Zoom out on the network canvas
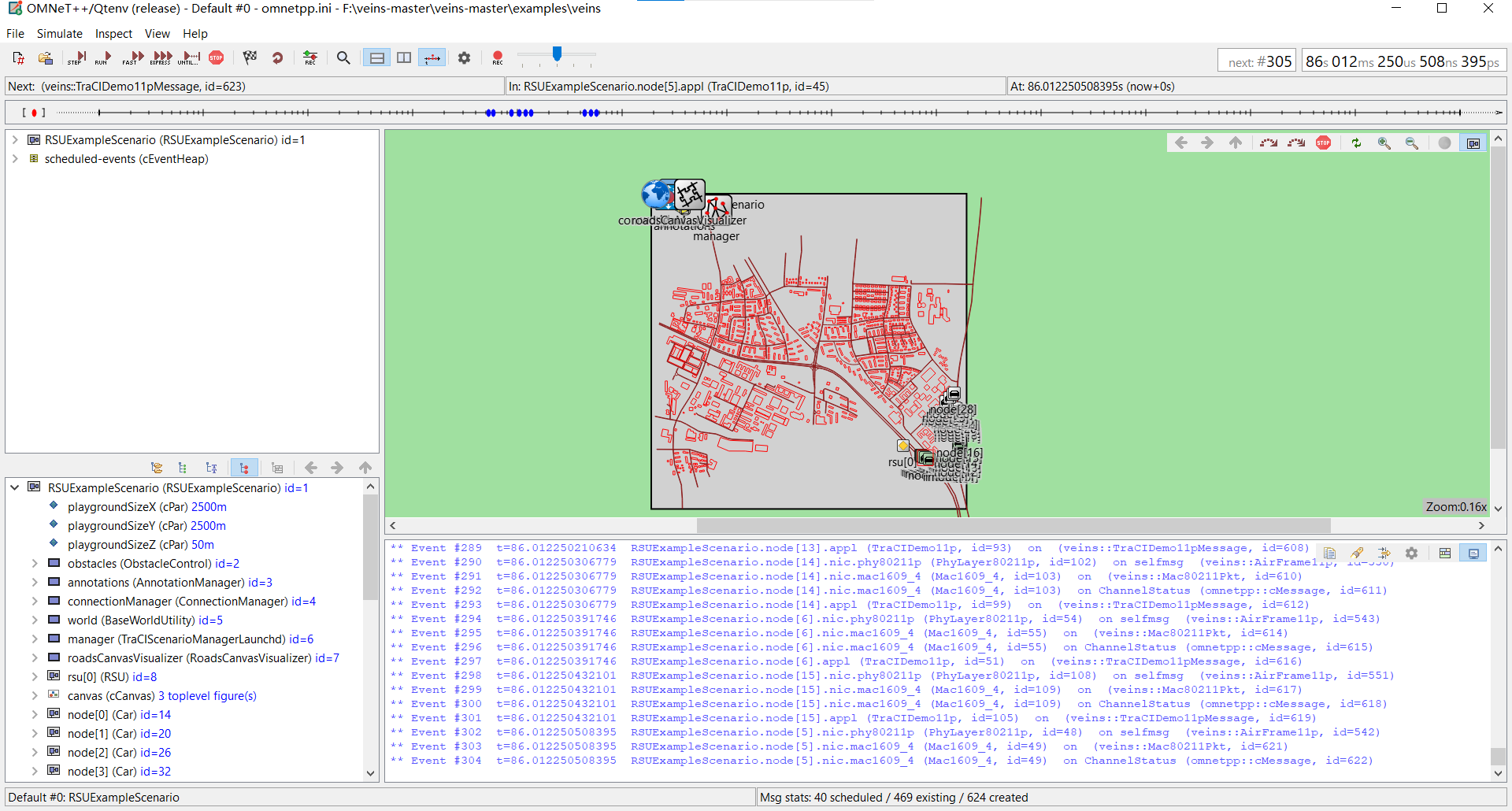This screenshot has width=1512, height=811. [x=1411, y=143]
